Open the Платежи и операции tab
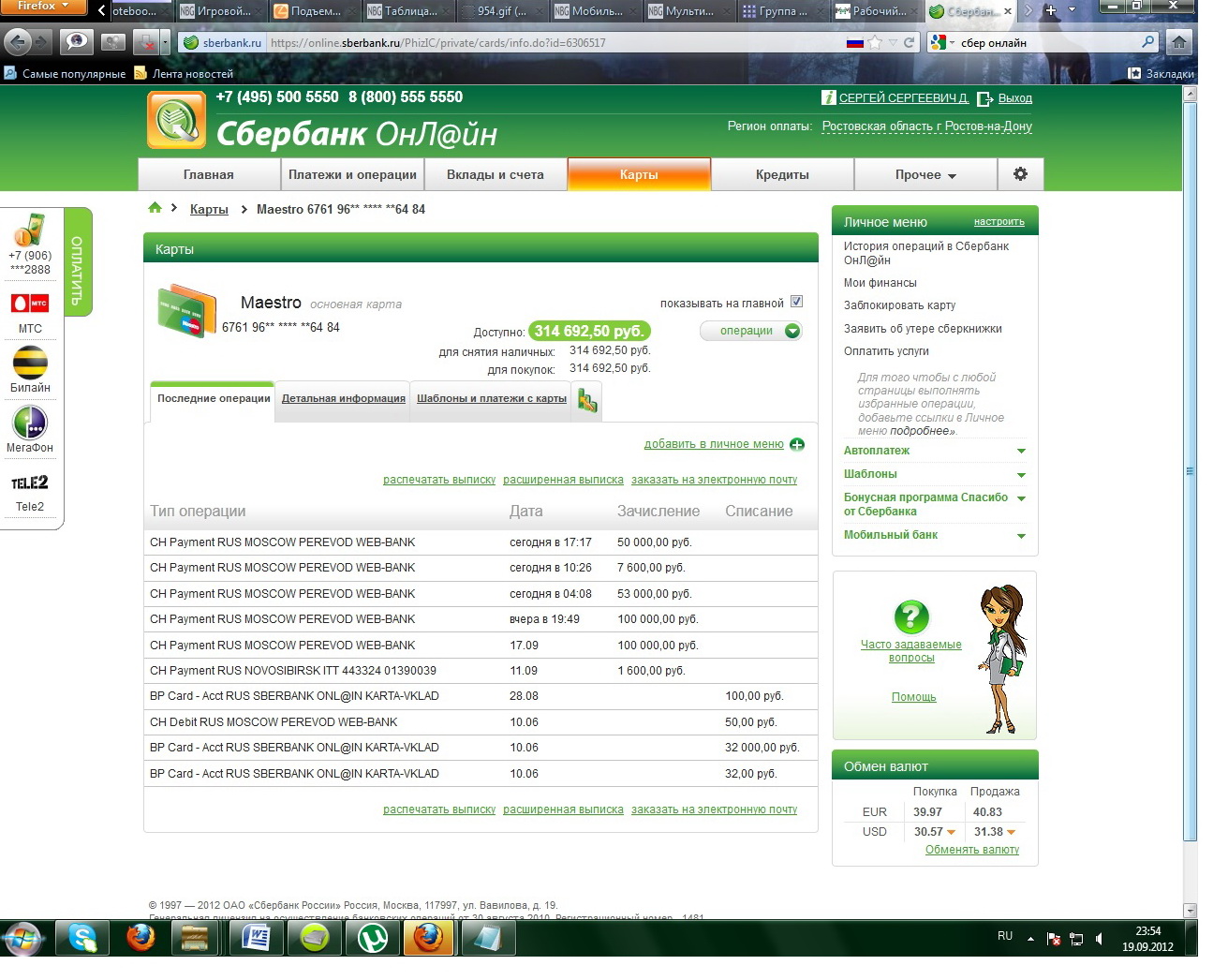1228x980 pixels. coord(352,174)
